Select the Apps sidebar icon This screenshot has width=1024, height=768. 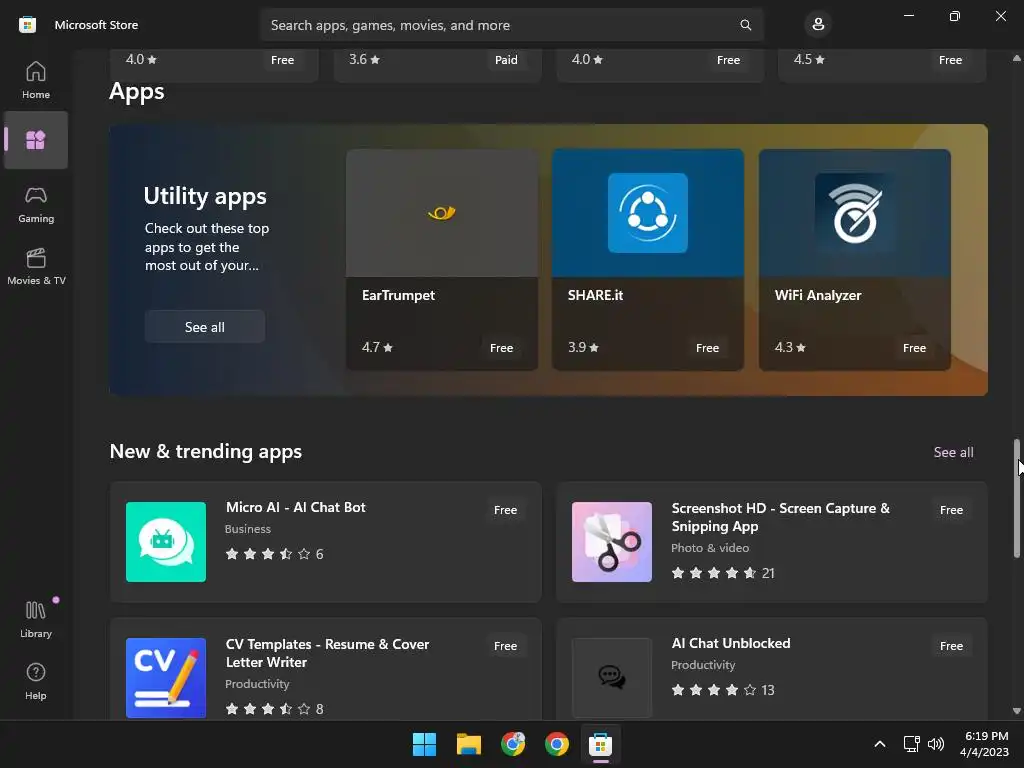click(35, 140)
